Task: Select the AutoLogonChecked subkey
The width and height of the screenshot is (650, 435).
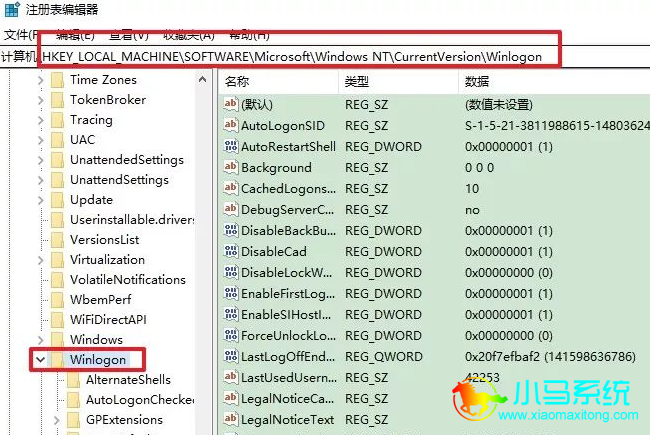Action: pyautogui.click(x=140, y=399)
